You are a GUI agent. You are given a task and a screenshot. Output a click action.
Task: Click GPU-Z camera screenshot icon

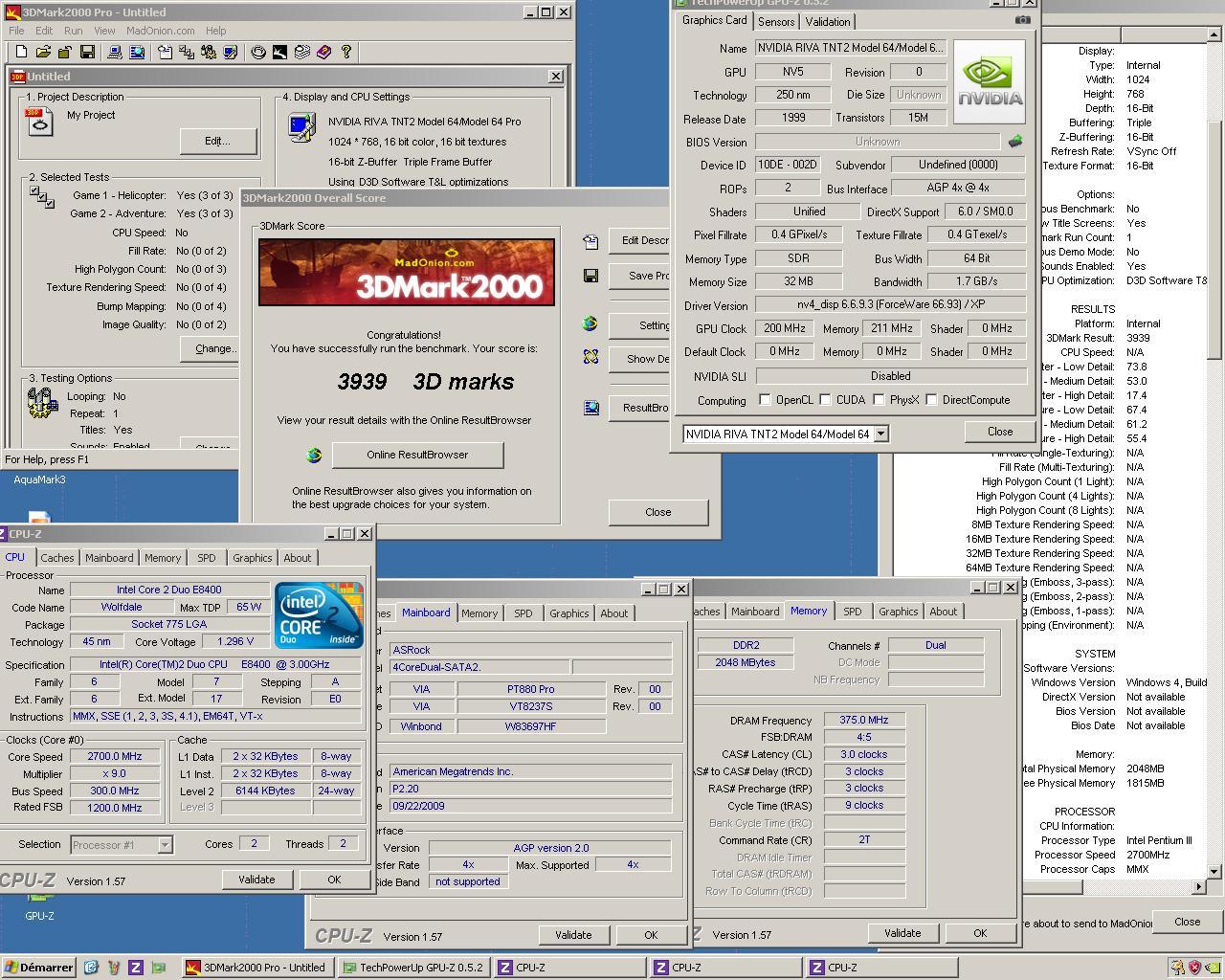pos(1023,20)
